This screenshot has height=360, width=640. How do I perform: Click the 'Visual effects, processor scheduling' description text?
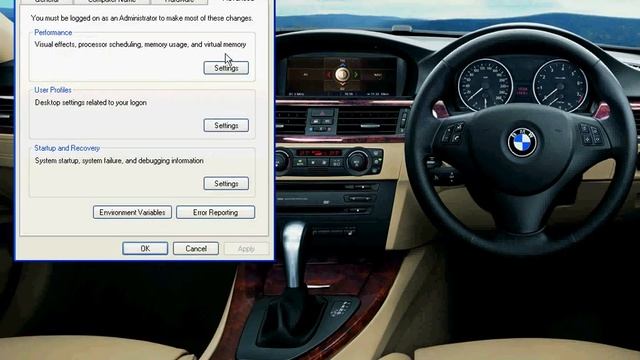pos(140,44)
